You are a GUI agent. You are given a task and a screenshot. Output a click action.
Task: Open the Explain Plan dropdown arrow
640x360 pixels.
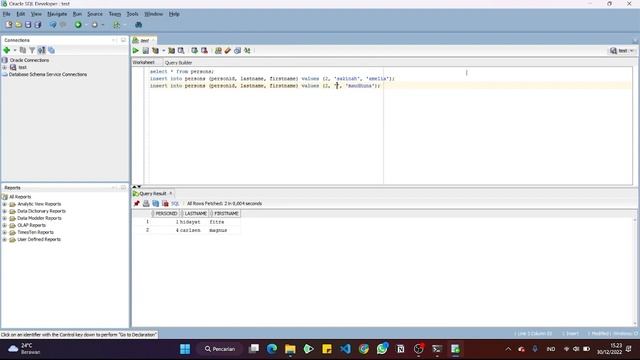[x=164, y=51]
